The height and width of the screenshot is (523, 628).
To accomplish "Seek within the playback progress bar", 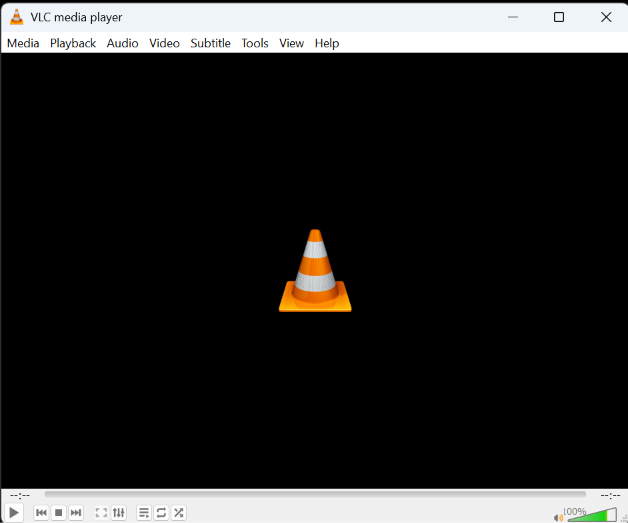I will (x=315, y=495).
